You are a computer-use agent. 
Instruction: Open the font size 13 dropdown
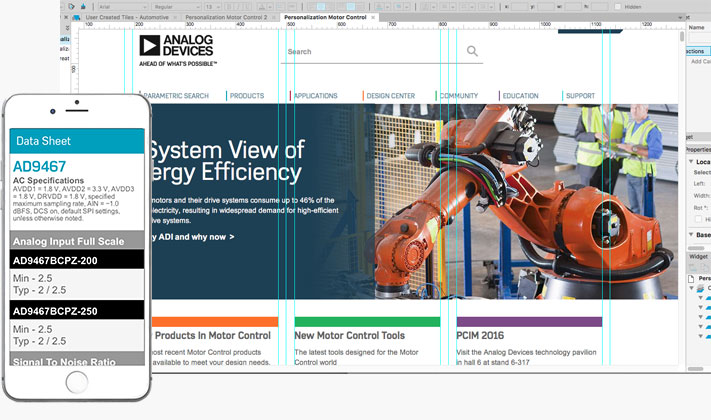pos(212,6)
